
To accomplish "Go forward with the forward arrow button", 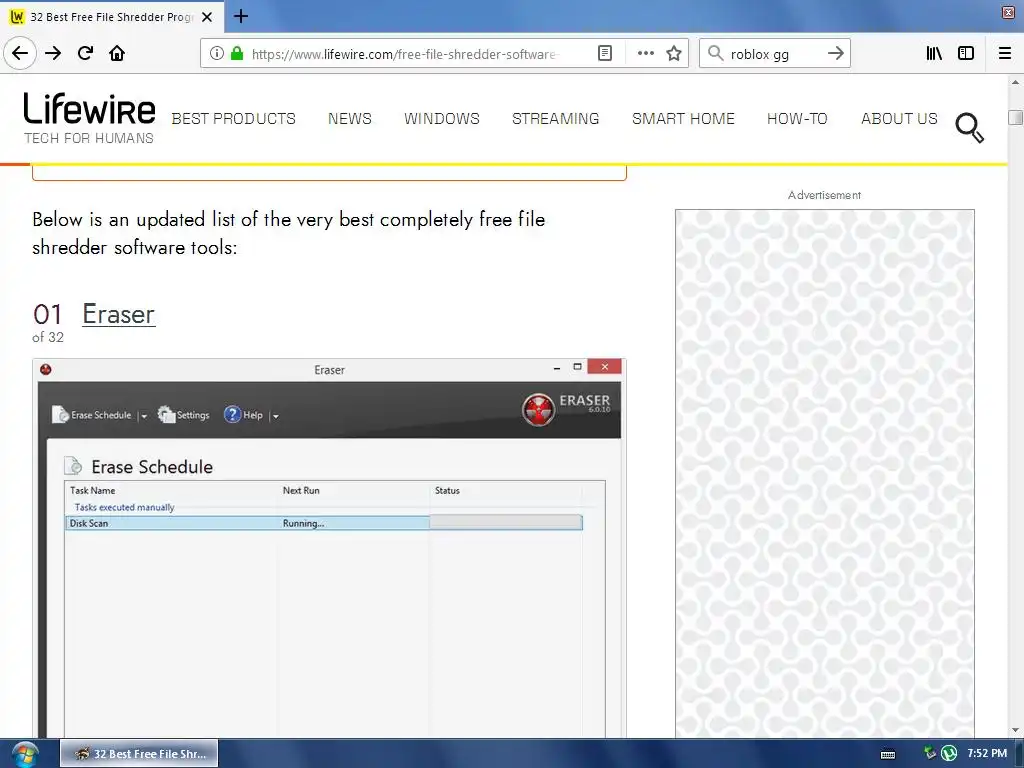I will pyautogui.click(x=53, y=53).
